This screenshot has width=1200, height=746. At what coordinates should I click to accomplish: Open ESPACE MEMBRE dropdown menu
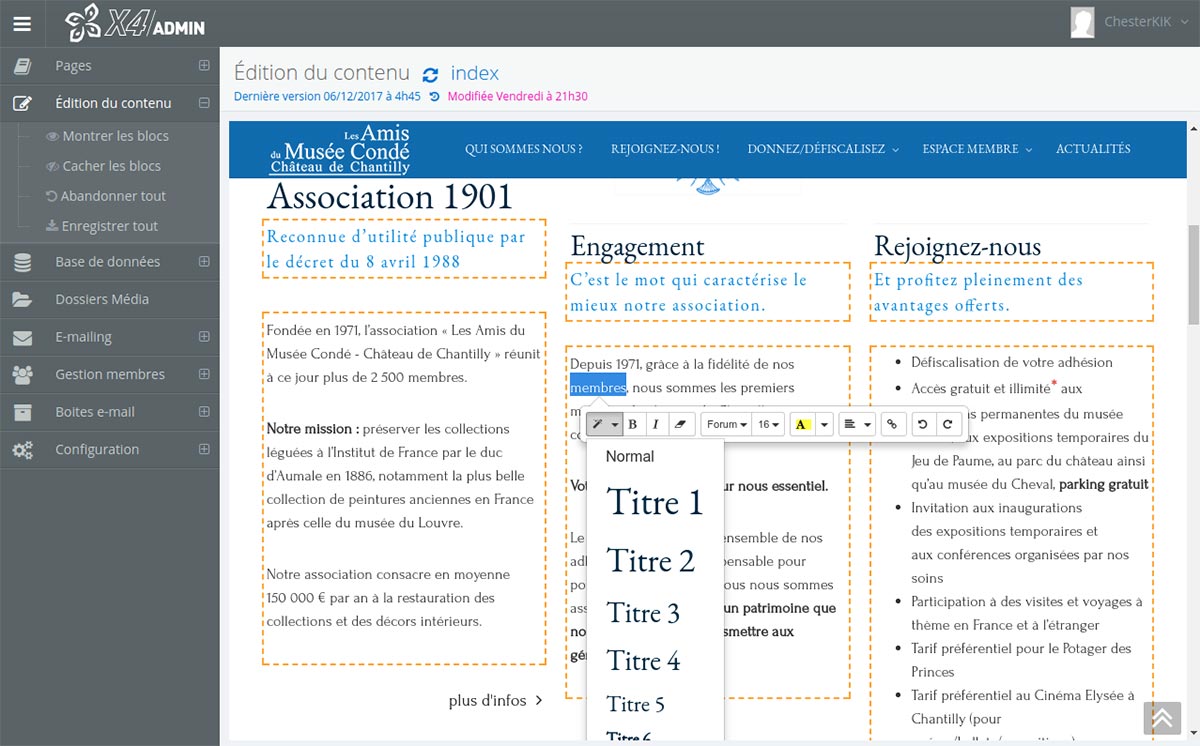pos(976,149)
